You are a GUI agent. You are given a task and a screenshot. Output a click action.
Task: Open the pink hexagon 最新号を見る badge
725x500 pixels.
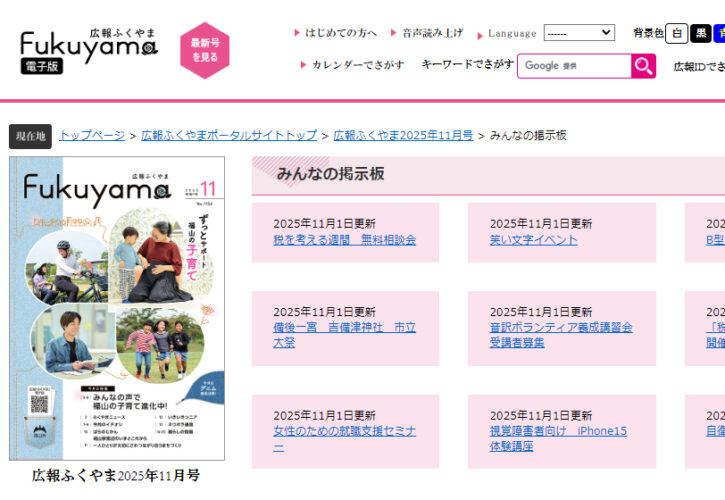(x=205, y=50)
